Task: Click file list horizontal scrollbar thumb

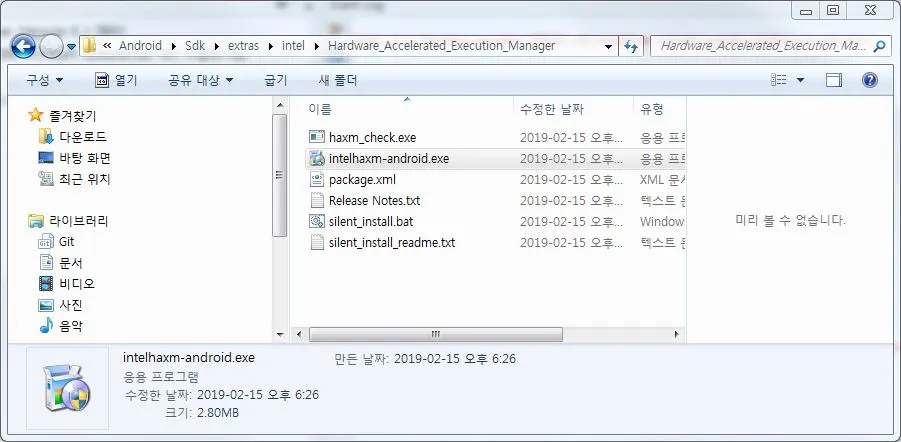Action: (436, 334)
